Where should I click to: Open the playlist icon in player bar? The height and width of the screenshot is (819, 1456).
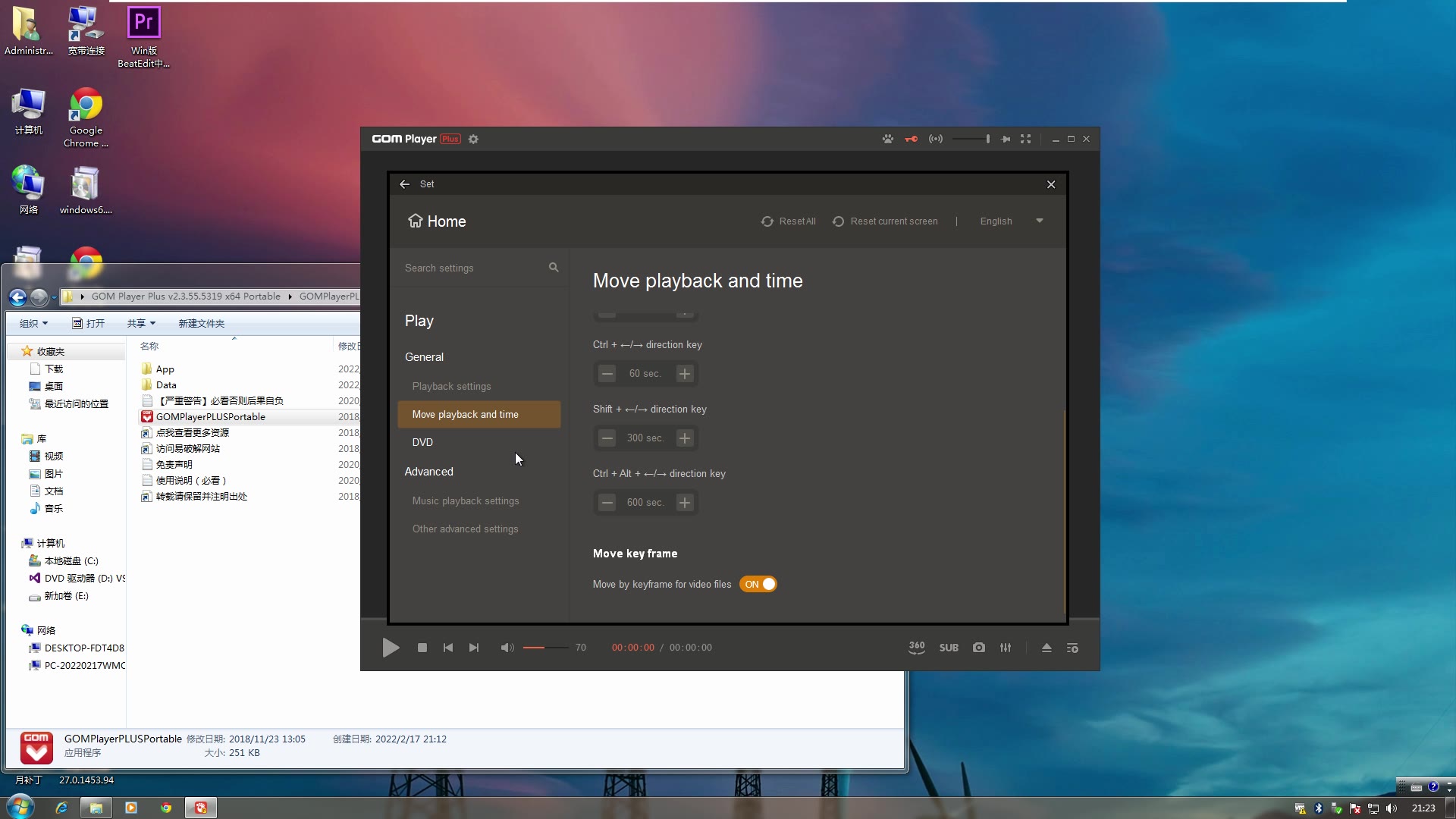(x=1072, y=648)
